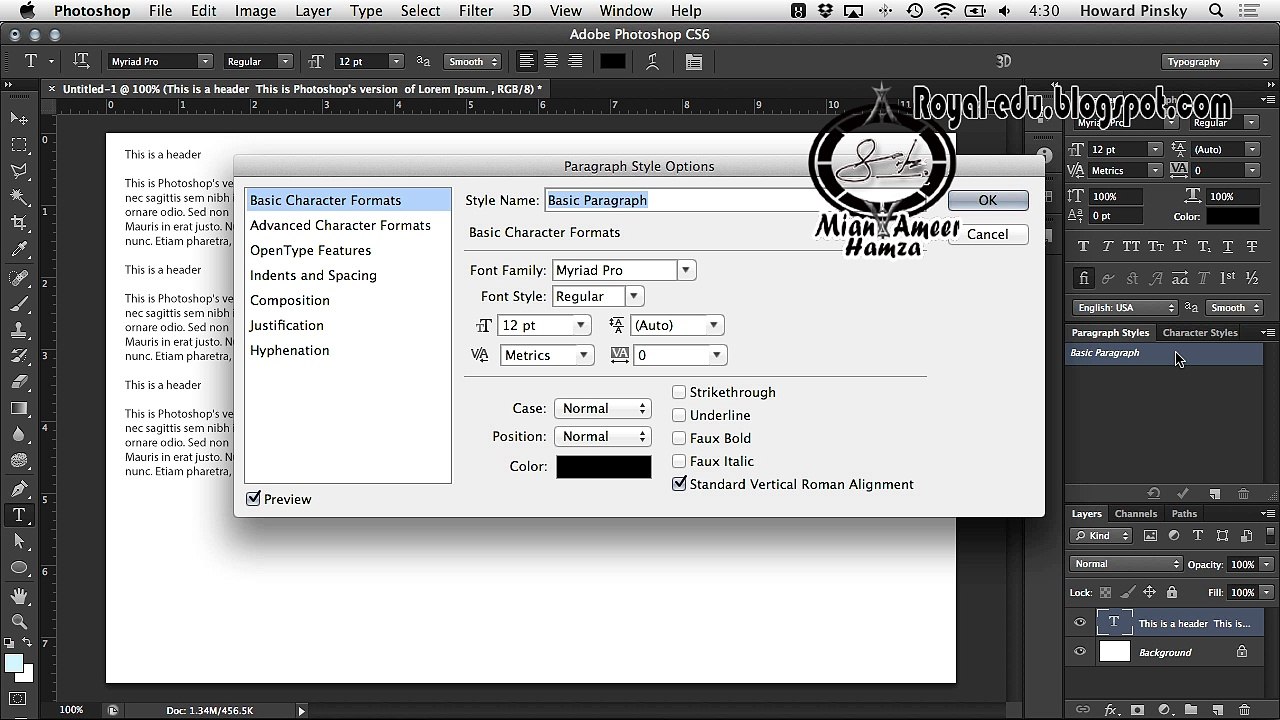Select the Horizontal Type tool in toolbox
Image resolution: width=1280 pixels, height=720 pixels.
tap(19, 515)
